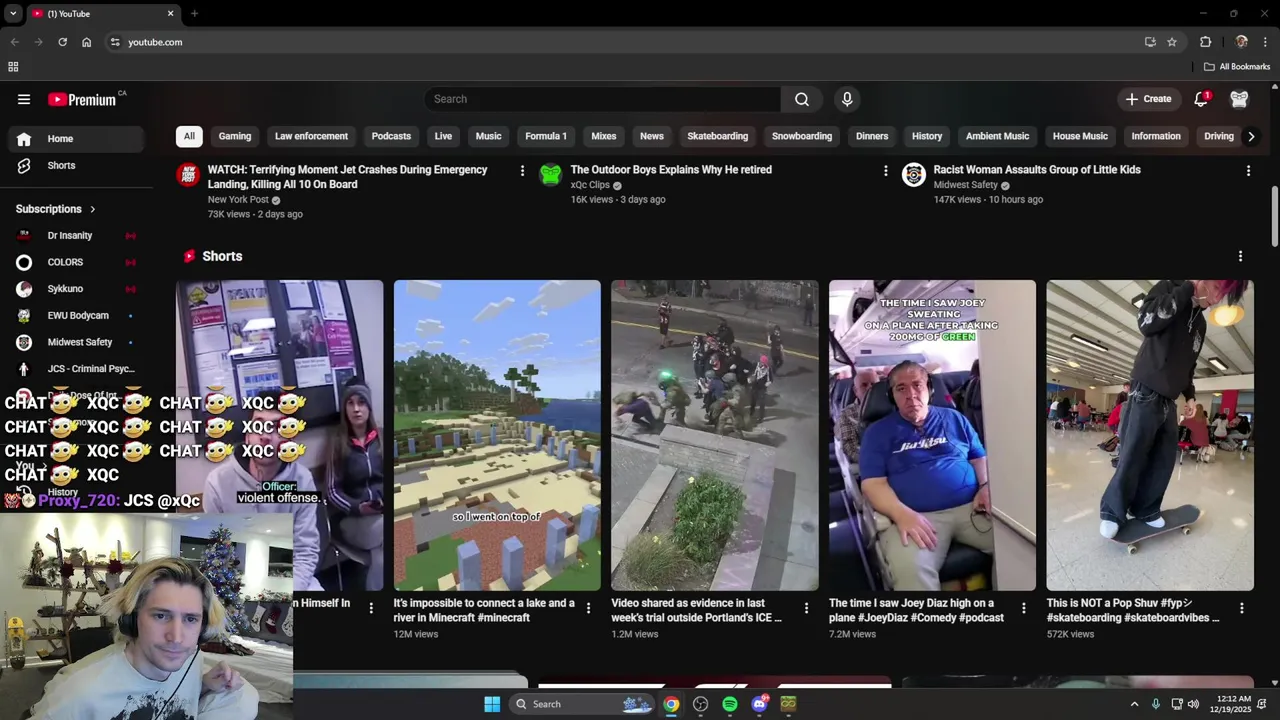Show hidden system tray icons
Viewport: 1280px width, 720px height.
[1134, 704]
